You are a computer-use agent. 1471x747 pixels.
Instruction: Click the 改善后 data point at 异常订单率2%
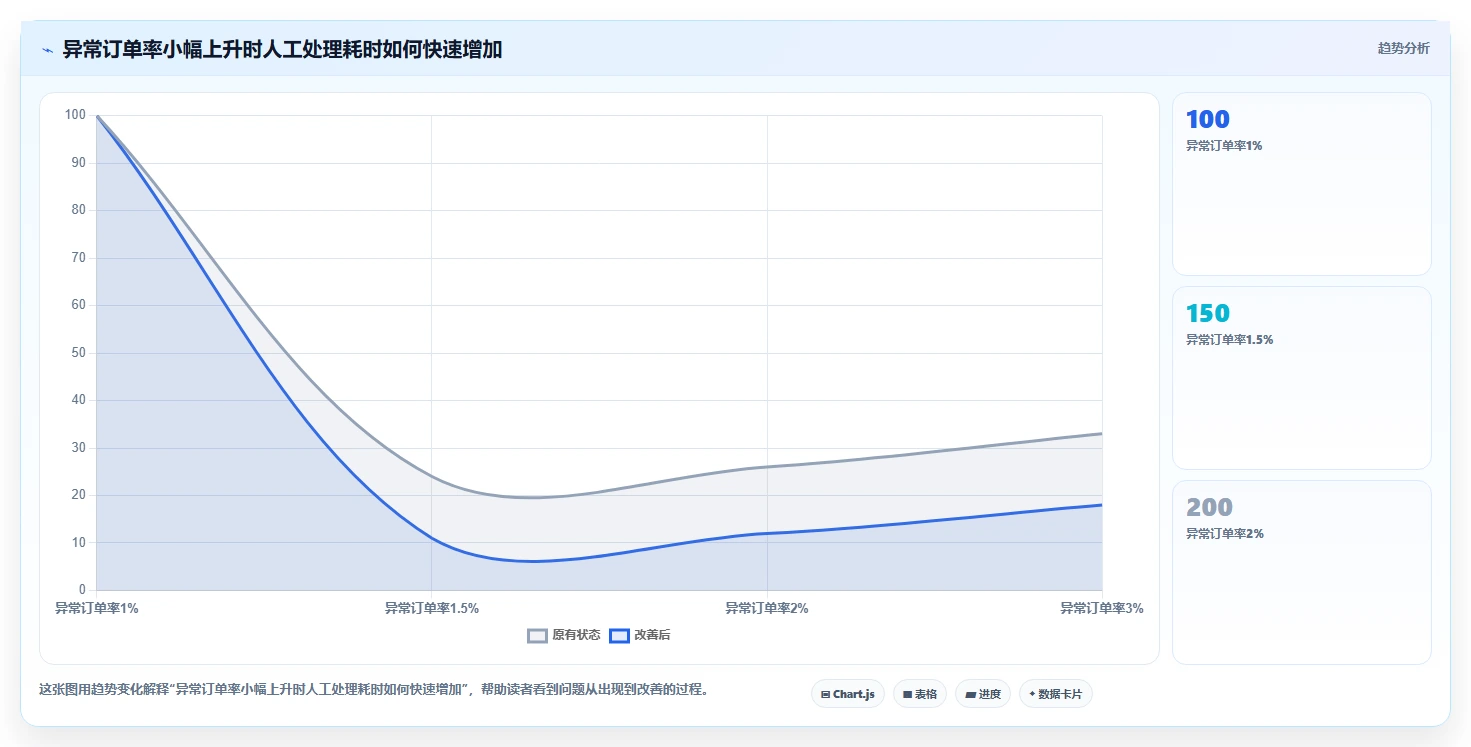click(x=767, y=533)
